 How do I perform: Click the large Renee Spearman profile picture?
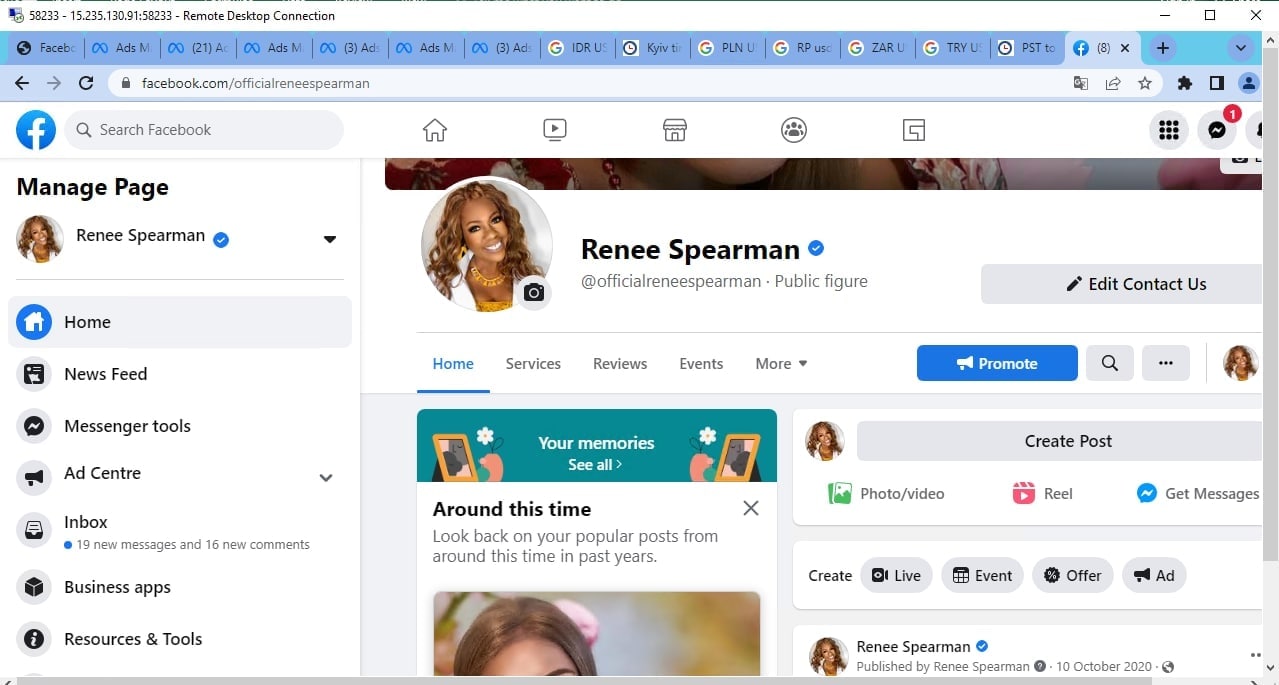[x=487, y=244]
